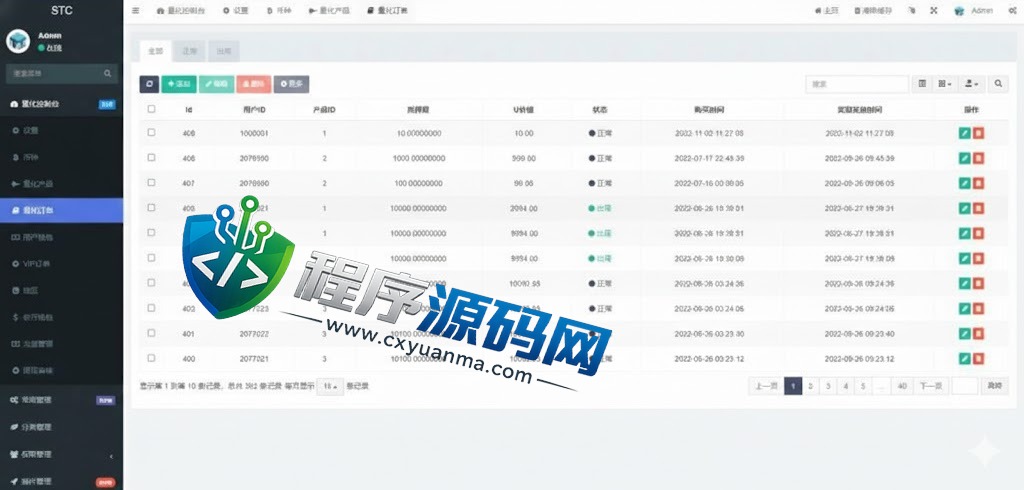1024x490 pixels.
Task: Open the gray More (更多) dropdown button
Action: pyautogui.click(x=291, y=84)
